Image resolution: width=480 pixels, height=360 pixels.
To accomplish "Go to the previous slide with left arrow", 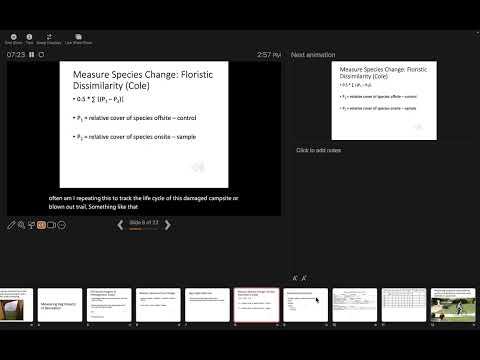I will coord(120,225).
